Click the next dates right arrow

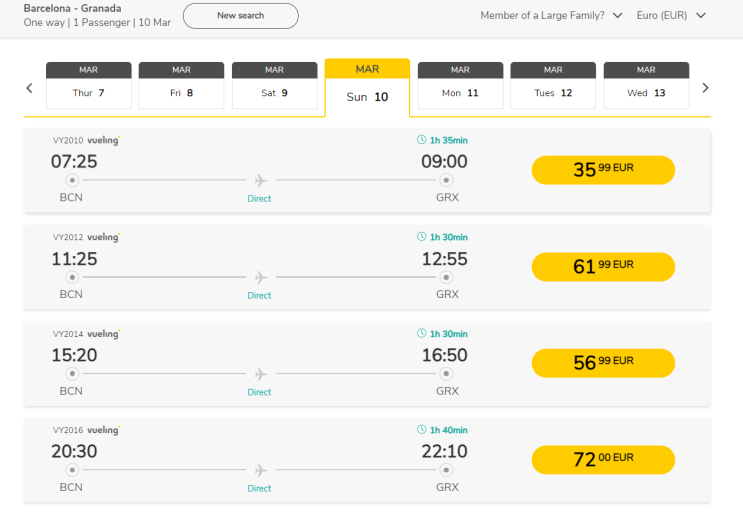[x=705, y=88]
